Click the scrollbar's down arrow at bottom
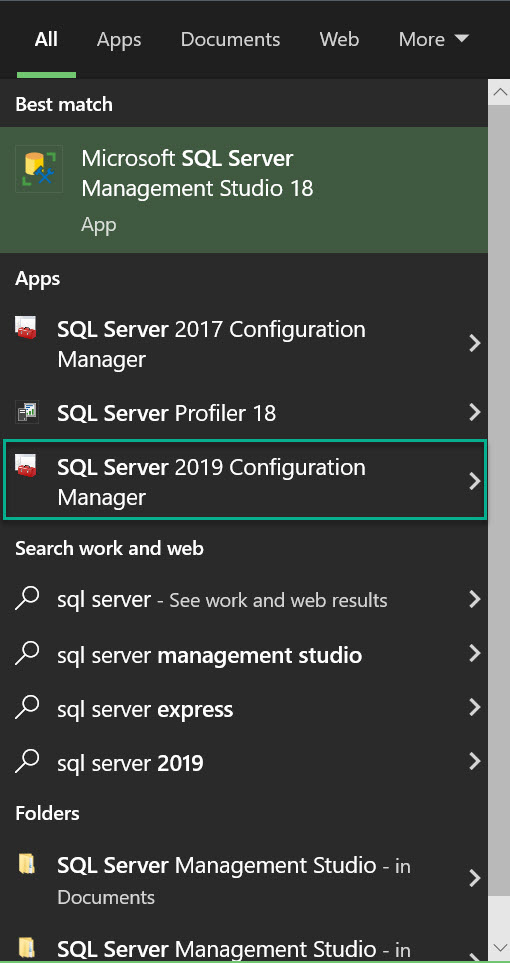Screen dimensions: 510x963 (500, 949)
